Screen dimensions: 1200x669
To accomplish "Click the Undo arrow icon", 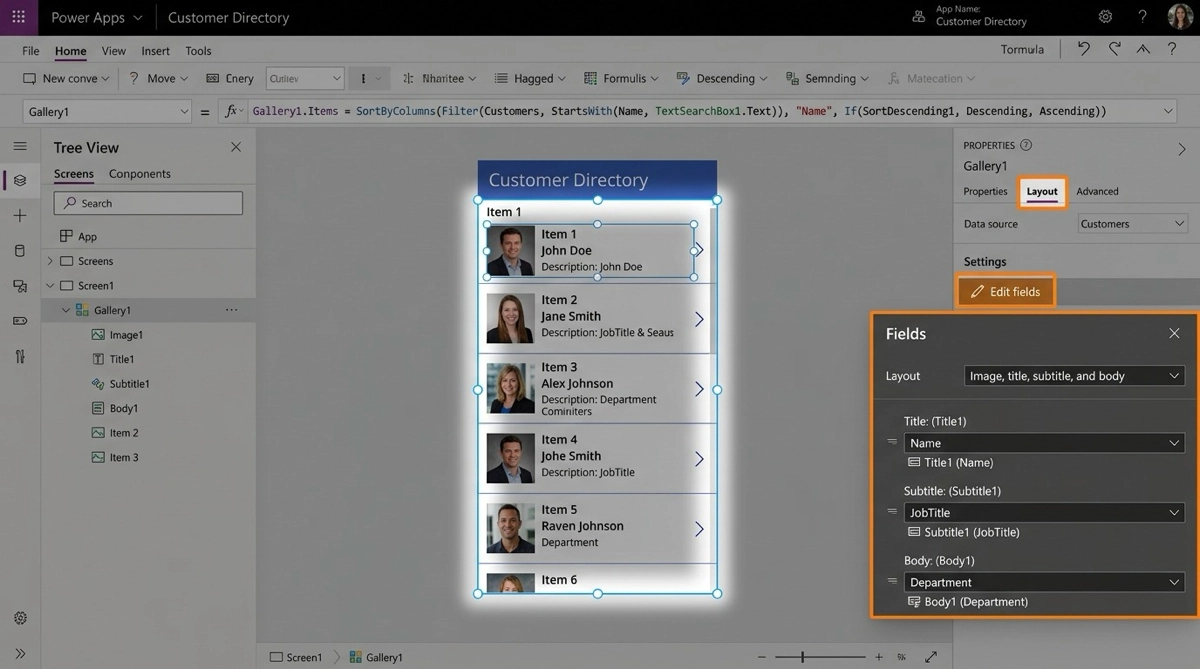I will [x=1083, y=49].
